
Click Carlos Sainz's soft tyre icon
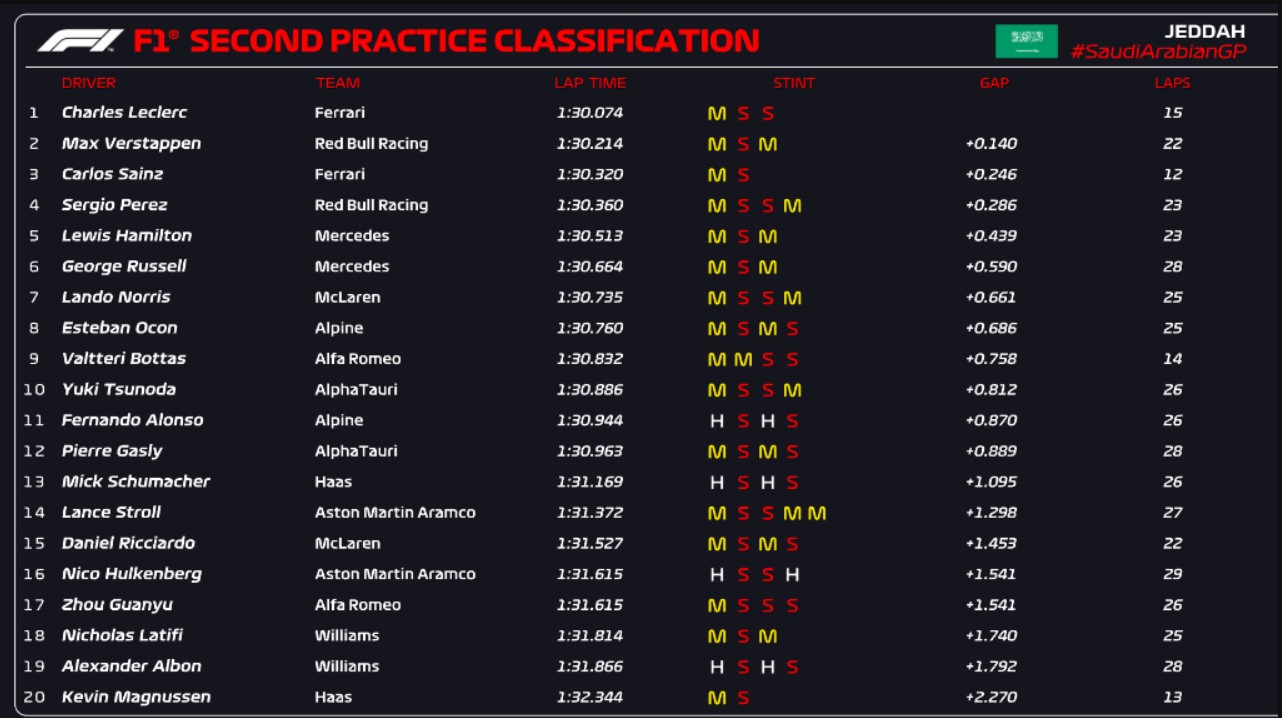coord(743,175)
